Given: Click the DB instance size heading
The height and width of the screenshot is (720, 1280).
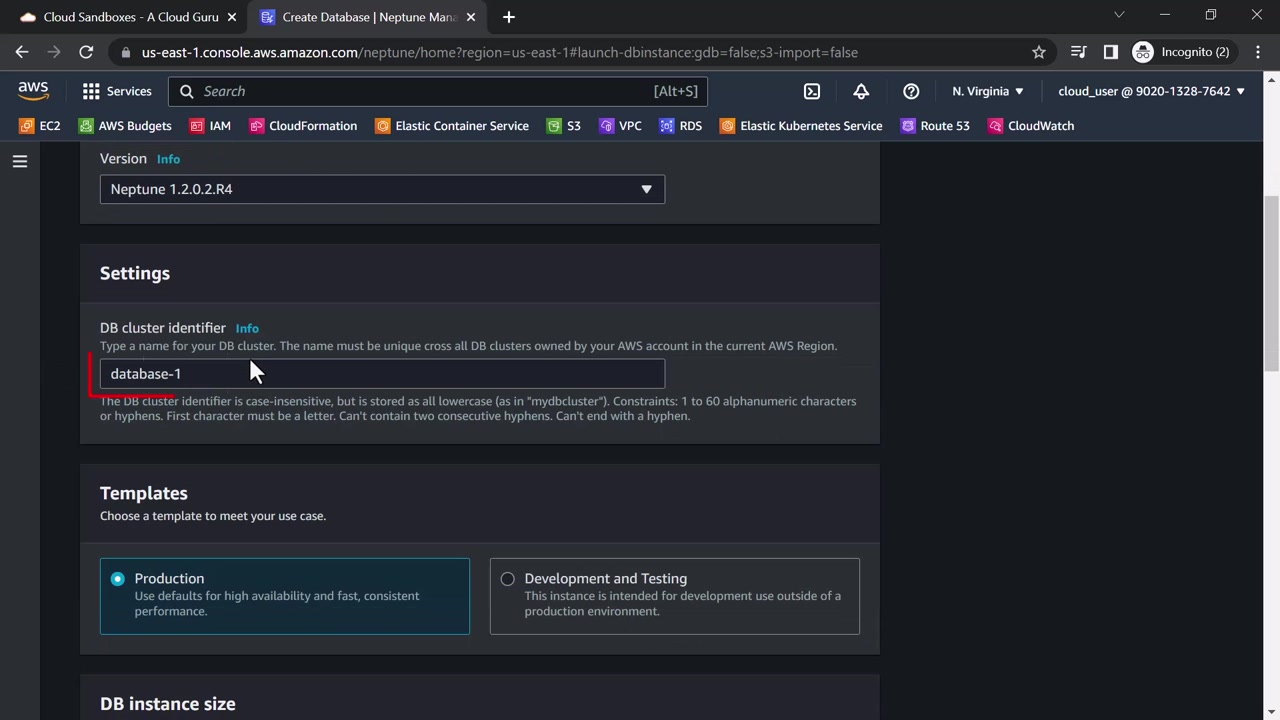Looking at the screenshot, I should (168, 704).
